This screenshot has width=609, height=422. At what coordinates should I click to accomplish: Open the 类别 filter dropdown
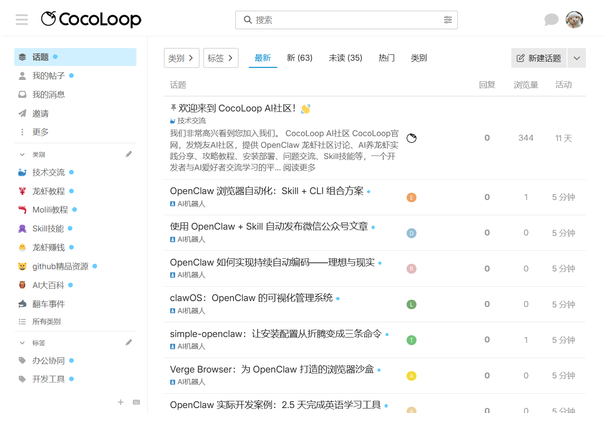pyautogui.click(x=181, y=58)
